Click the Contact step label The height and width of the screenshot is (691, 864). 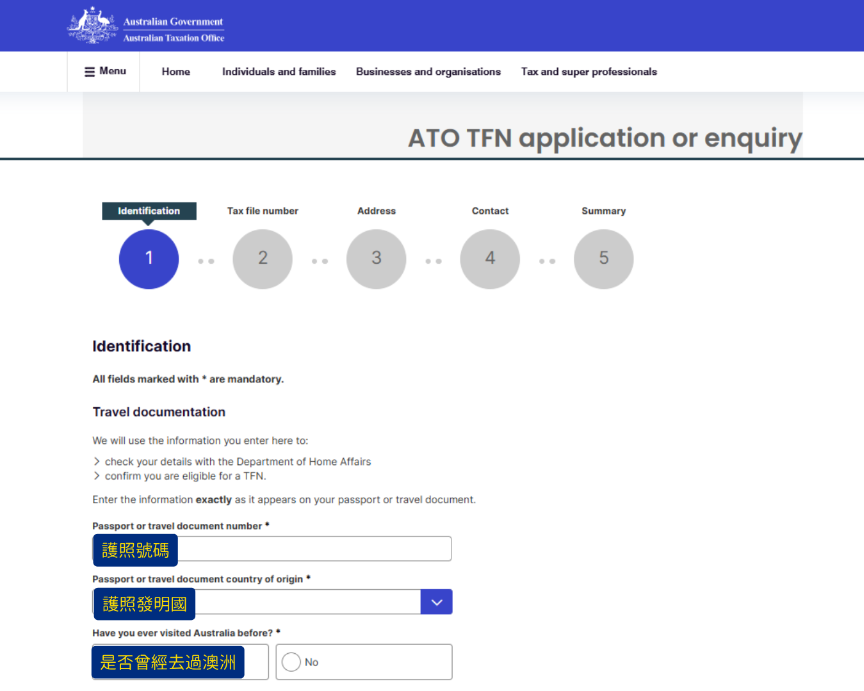[490, 211]
